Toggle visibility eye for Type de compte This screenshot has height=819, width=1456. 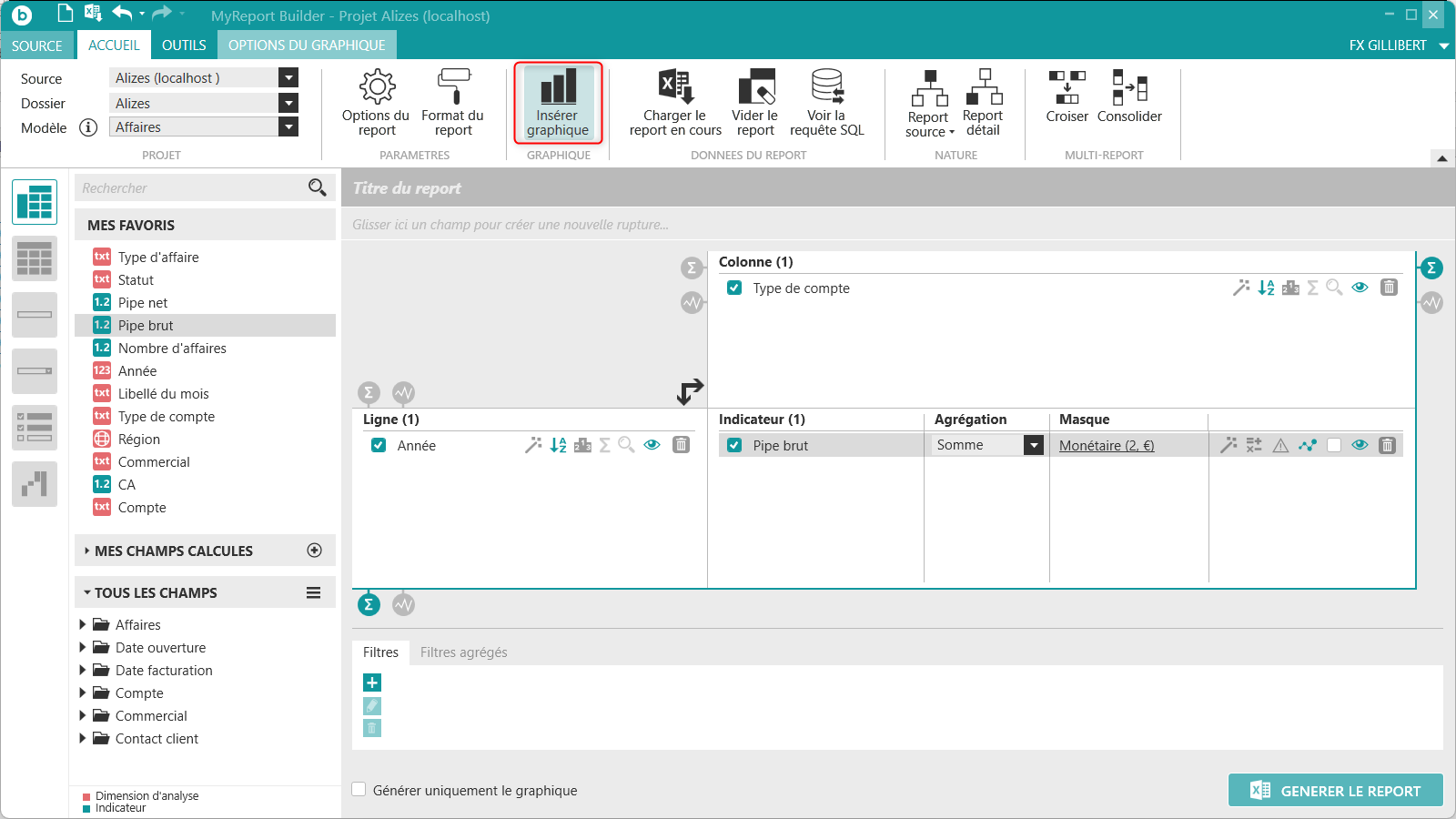(x=1360, y=288)
